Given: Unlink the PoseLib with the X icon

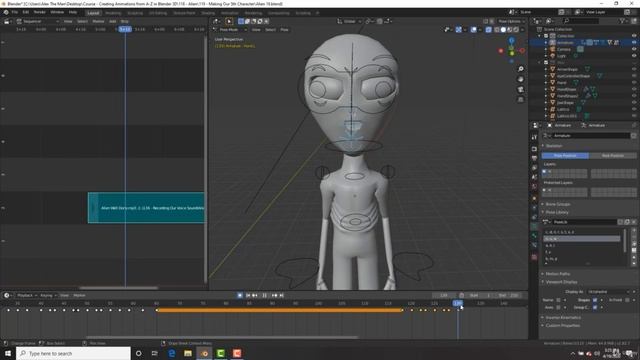Looking at the screenshot, I should (633, 222).
